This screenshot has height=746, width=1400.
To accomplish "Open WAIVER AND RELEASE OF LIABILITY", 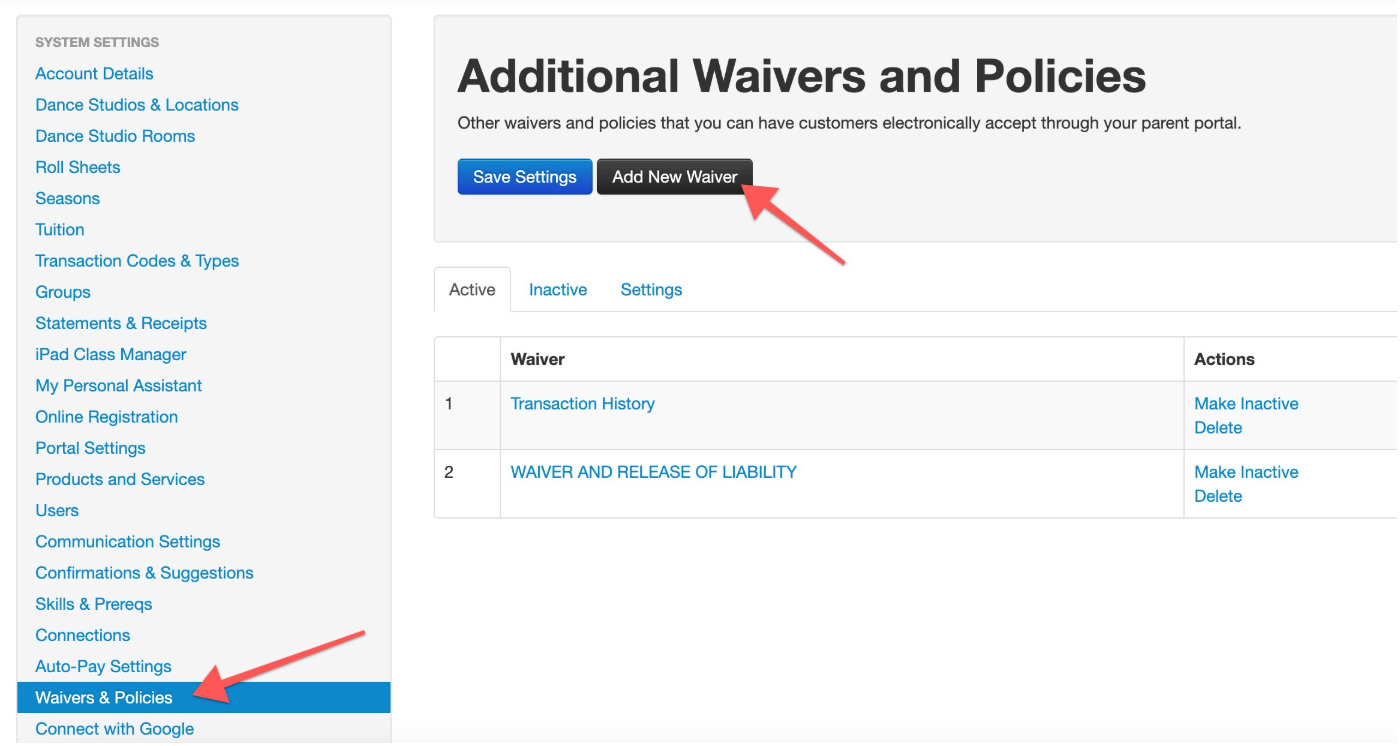I will click(654, 472).
